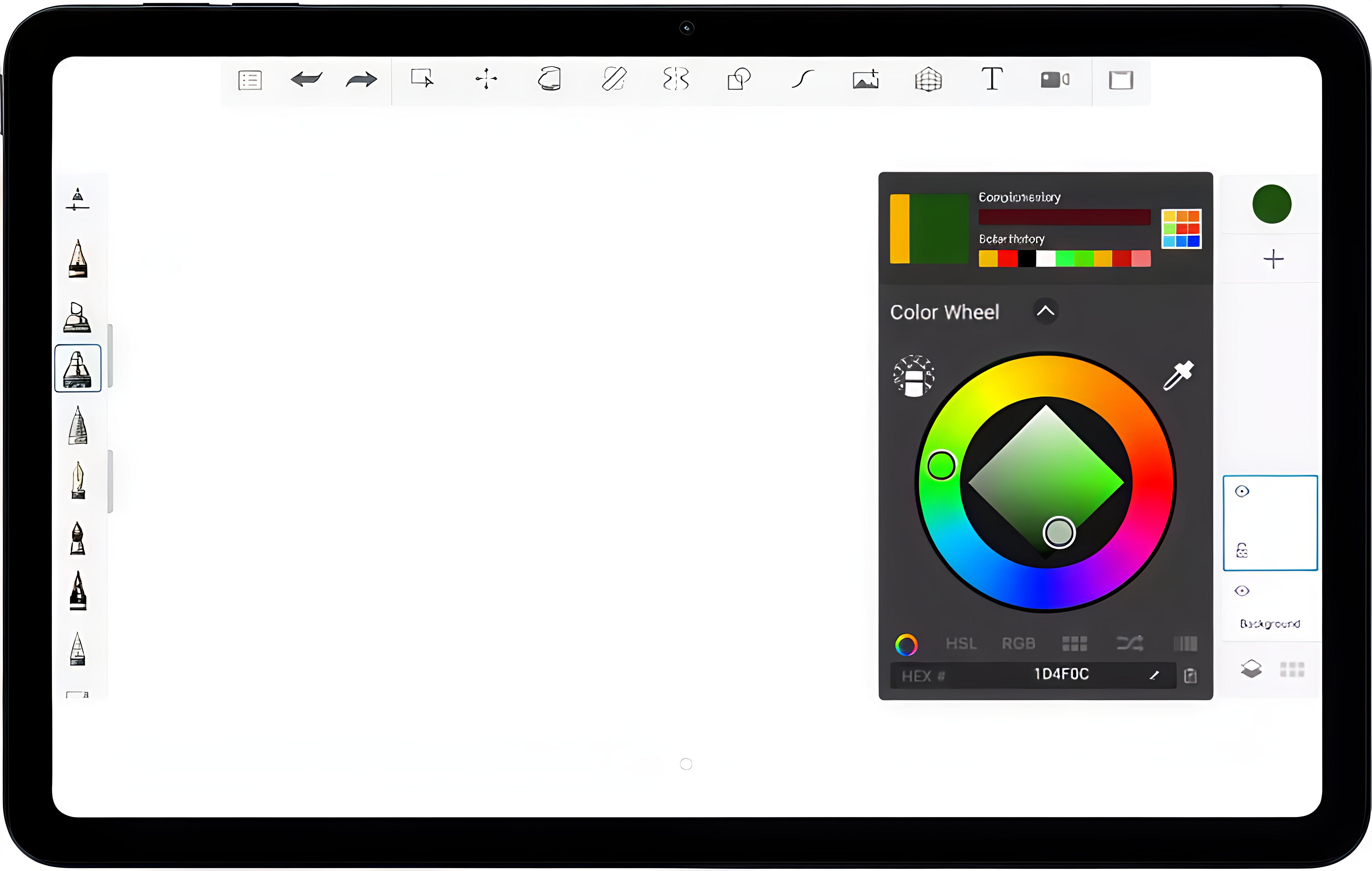Add a new layer
Image resolution: width=1372 pixels, height=871 pixels.
point(1274,259)
